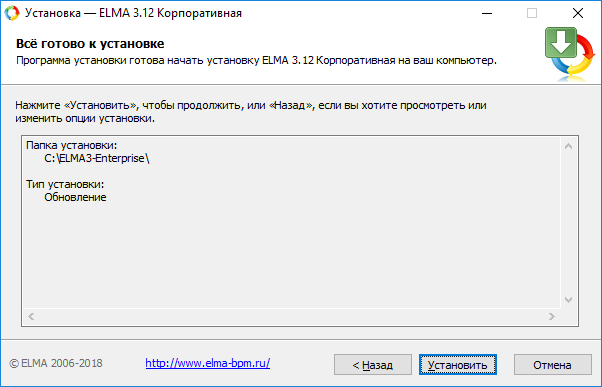Screen dimensions: 602x387
Task: Click the Всё готово к установке heading
Action: point(90,44)
